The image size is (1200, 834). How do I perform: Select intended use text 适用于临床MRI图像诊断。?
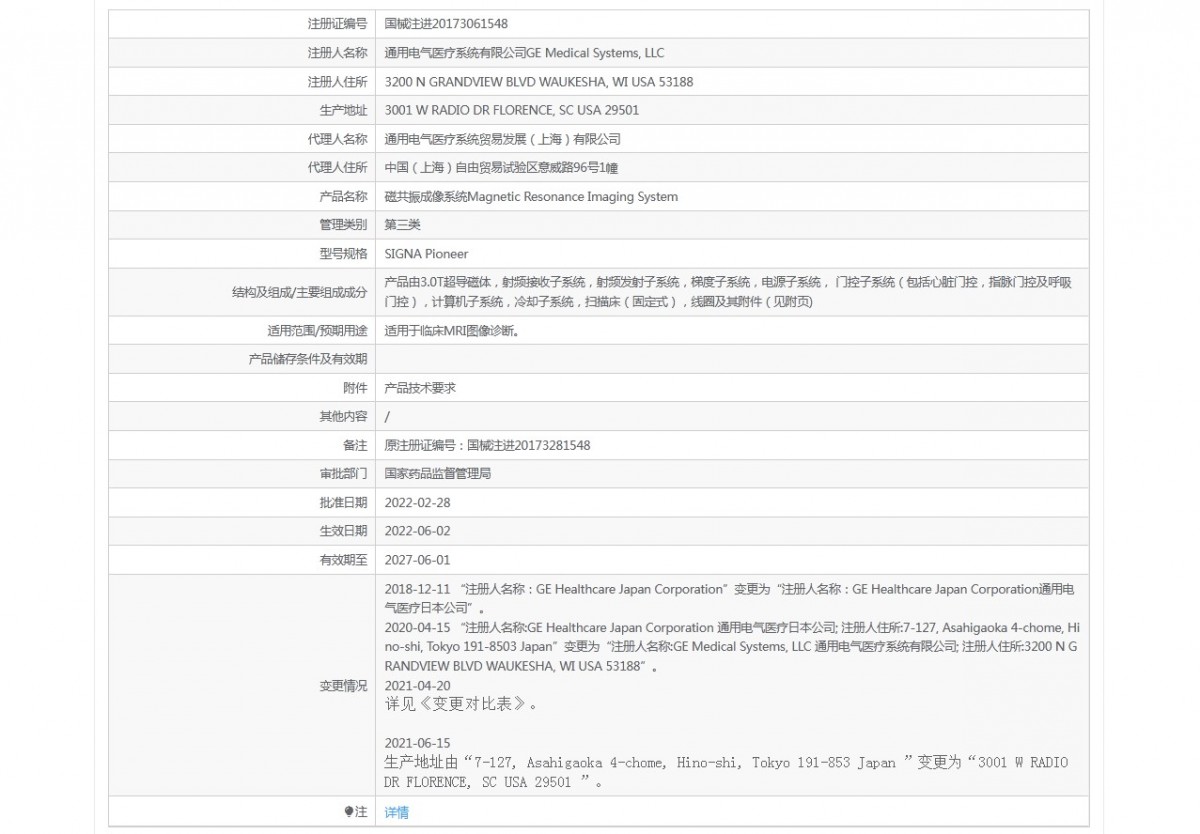point(452,330)
